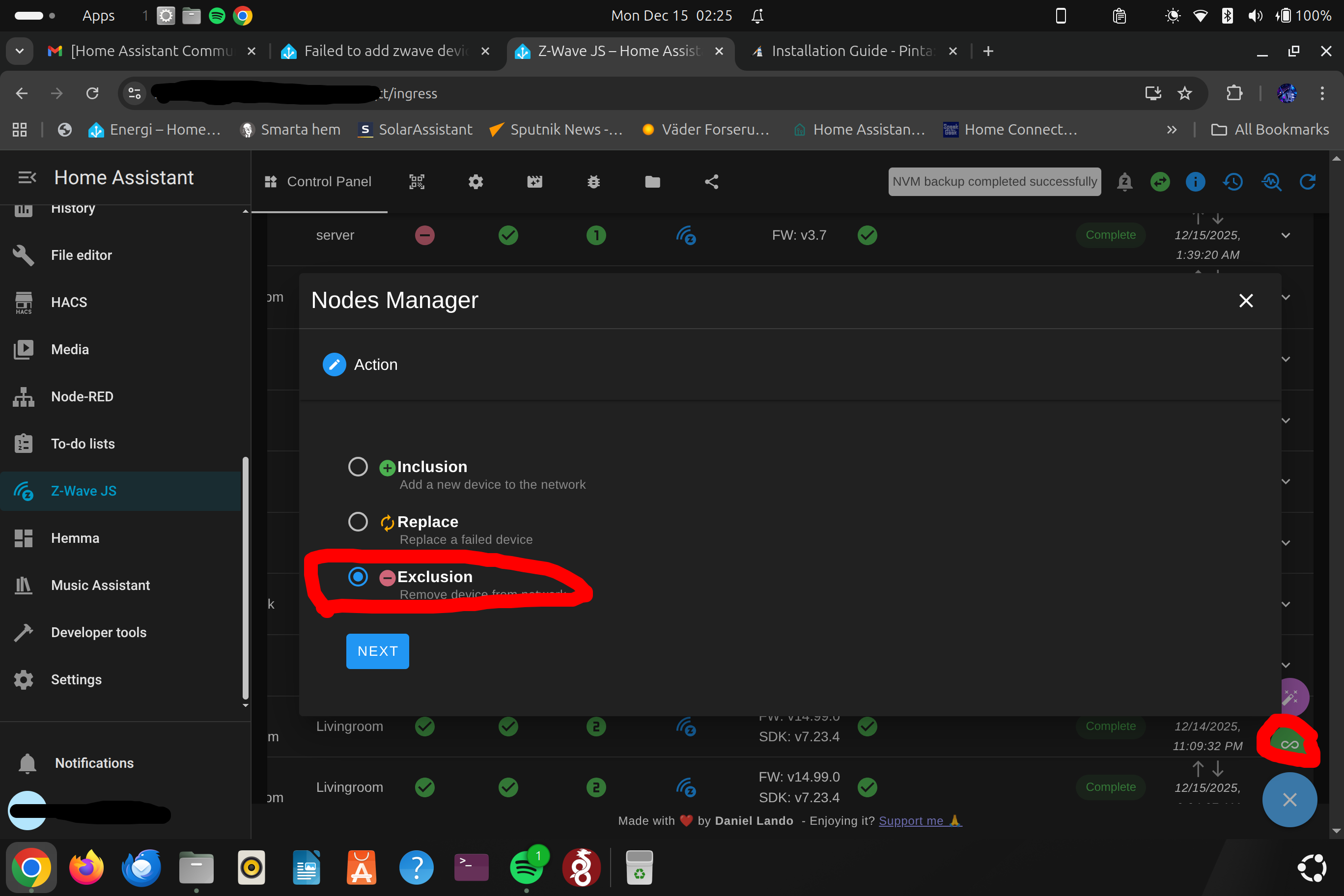The width and height of the screenshot is (1344, 896).
Task: Open Z-Wave JS from the sidebar
Action: pos(84,490)
